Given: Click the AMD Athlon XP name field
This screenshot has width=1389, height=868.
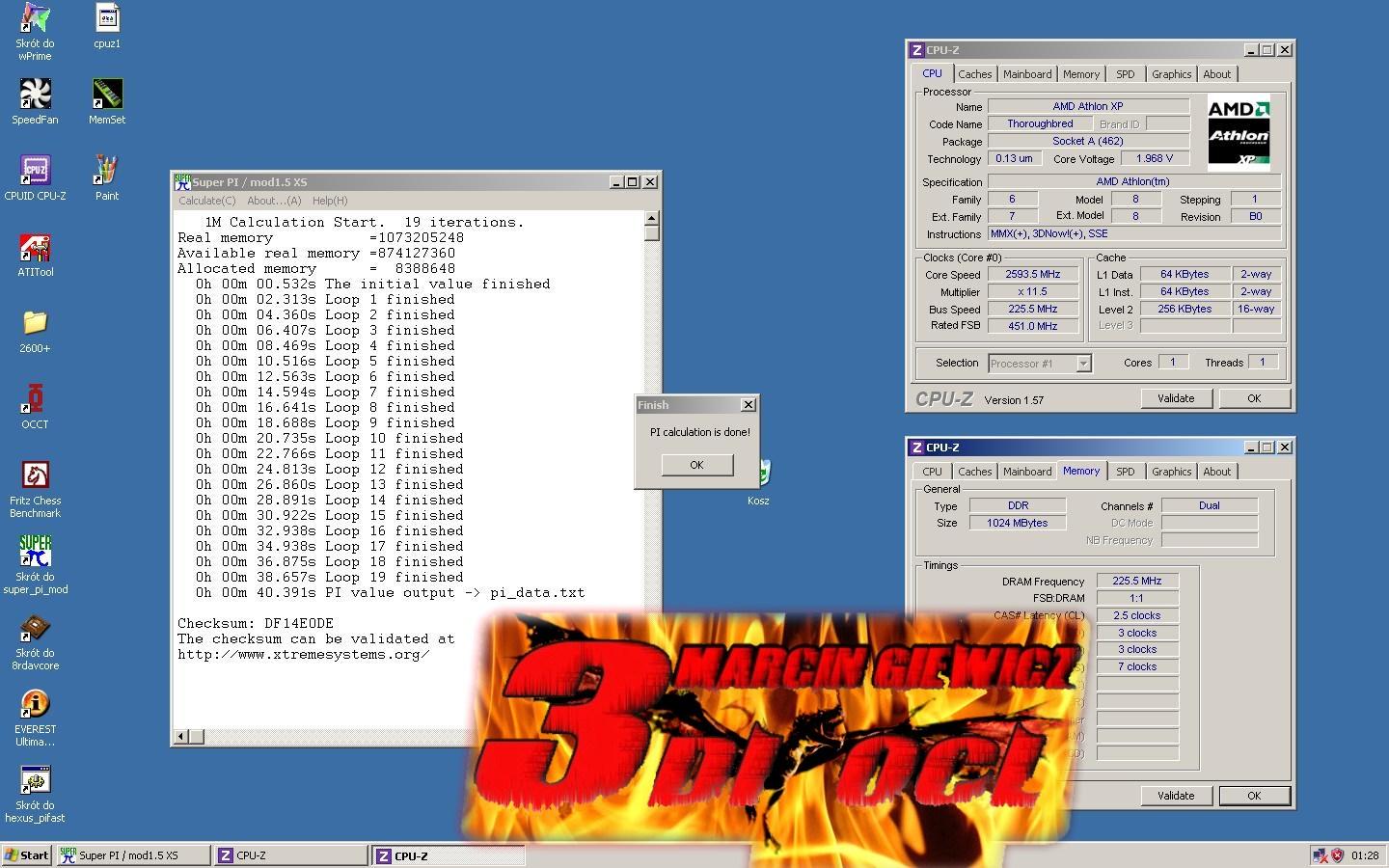Looking at the screenshot, I should tap(1088, 107).
